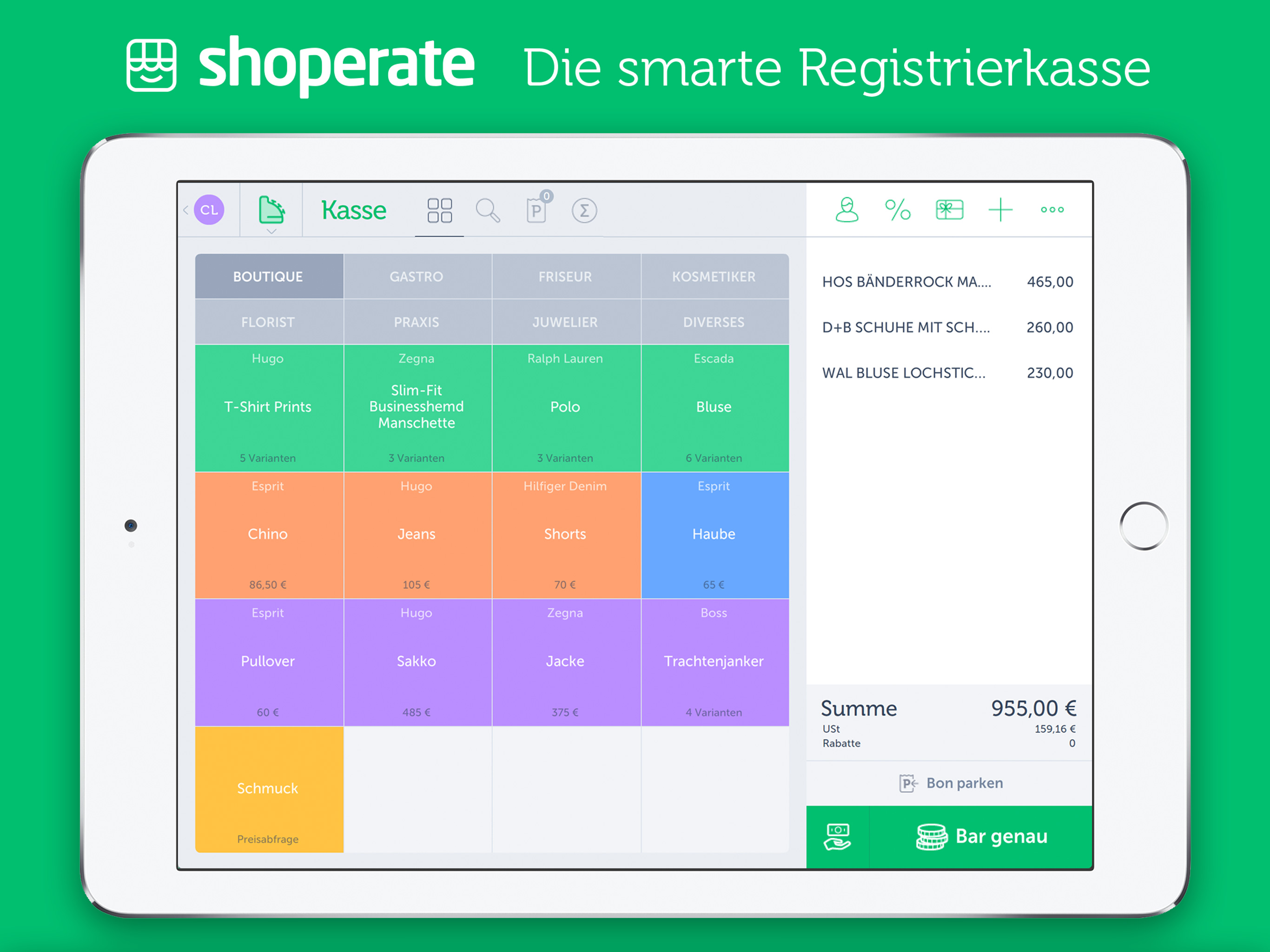Open more options three-dot menu

pyautogui.click(x=1052, y=210)
